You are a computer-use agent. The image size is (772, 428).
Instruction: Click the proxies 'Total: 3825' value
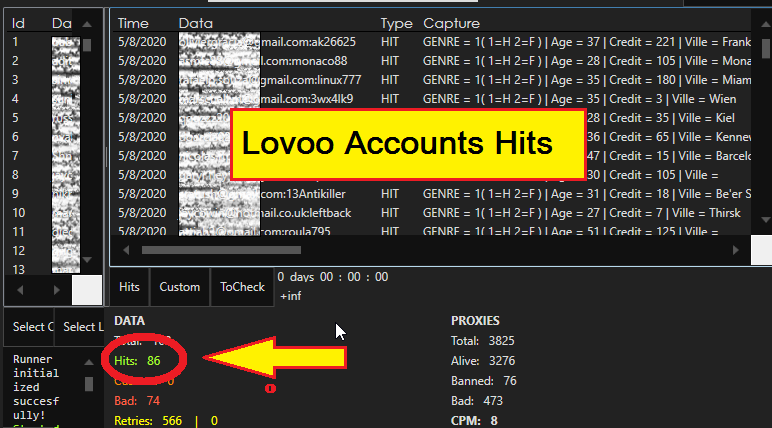pos(482,341)
